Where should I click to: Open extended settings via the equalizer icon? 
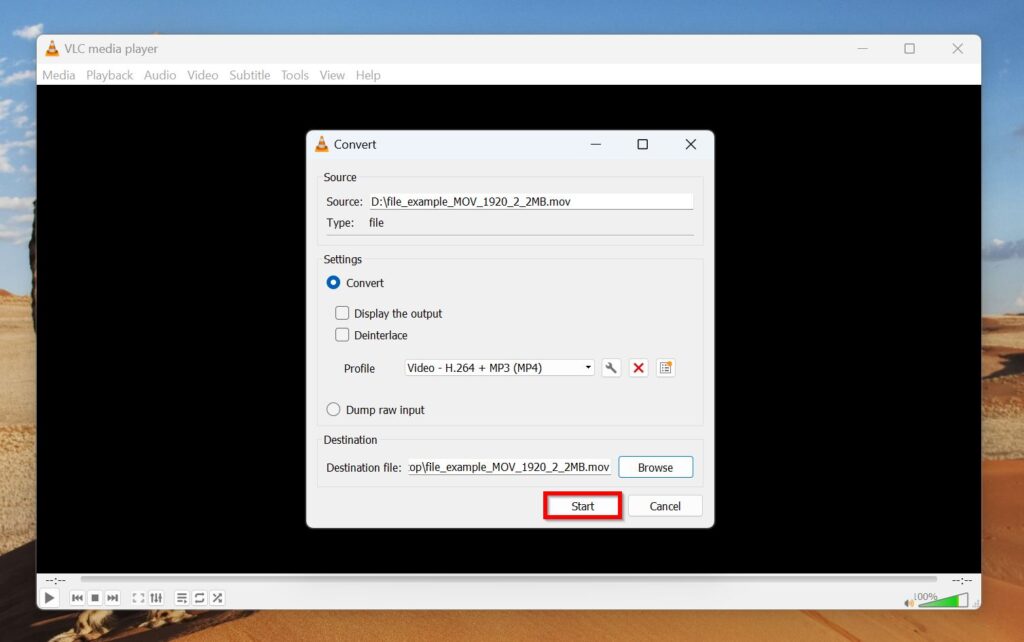point(157,597)
